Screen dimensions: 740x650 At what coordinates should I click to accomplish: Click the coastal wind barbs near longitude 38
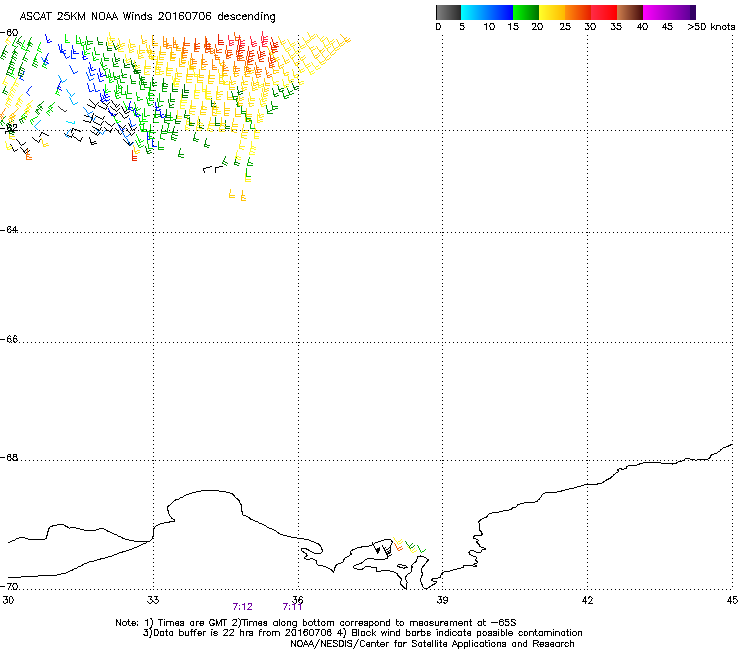(x=399, y=547)
